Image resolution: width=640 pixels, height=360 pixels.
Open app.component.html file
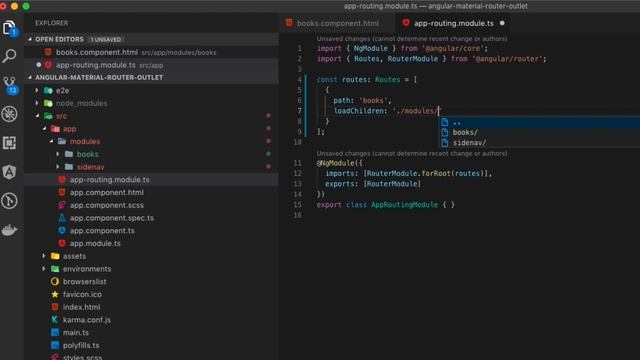(x=107, y=192)
